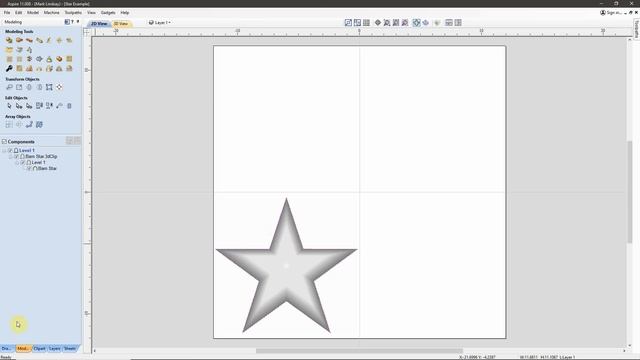
Task: Switch to the 2D View tab
Action: pos(99,24)
